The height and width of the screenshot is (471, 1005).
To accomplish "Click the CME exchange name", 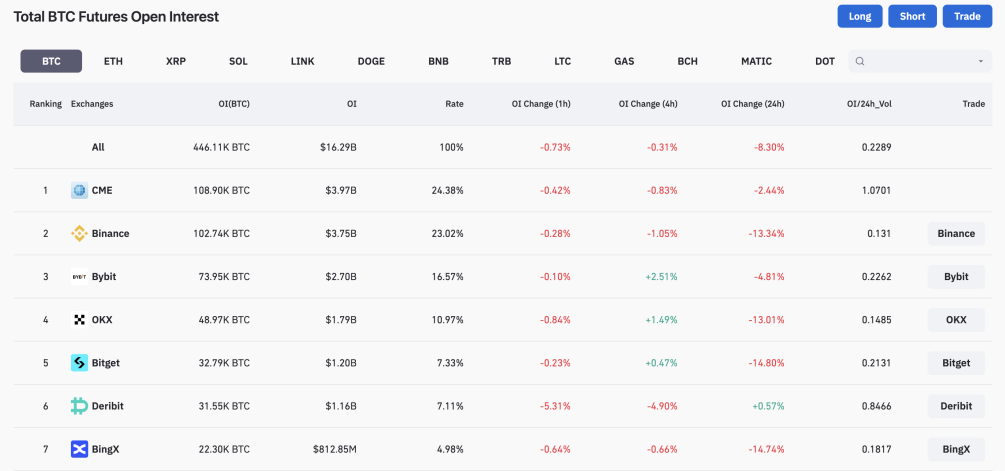I will (x=101, y=190).
